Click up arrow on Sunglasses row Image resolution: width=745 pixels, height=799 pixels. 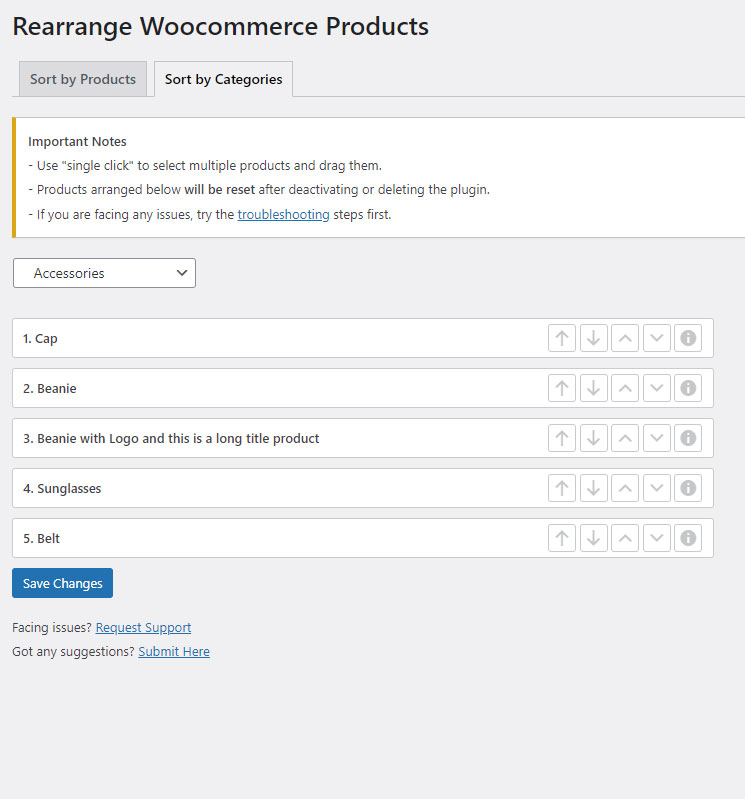click(562, 488)
